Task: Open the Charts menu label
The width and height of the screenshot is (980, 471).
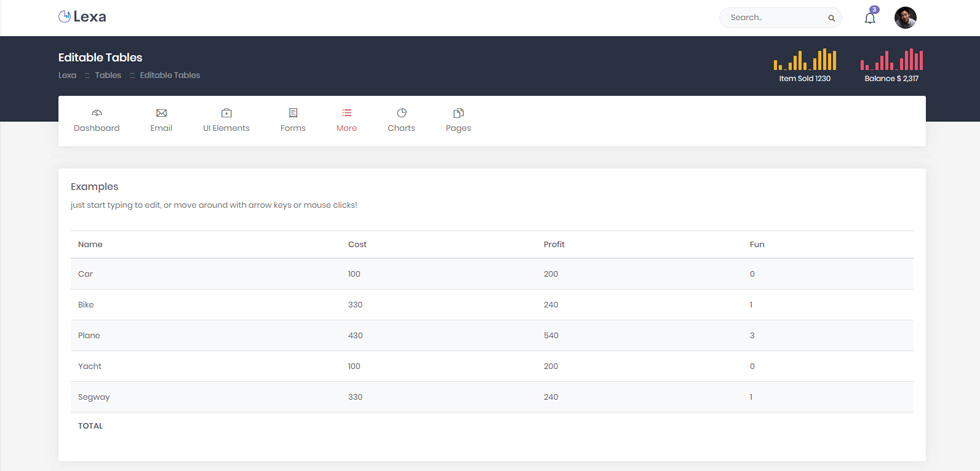Action: (x=401, y=128)
